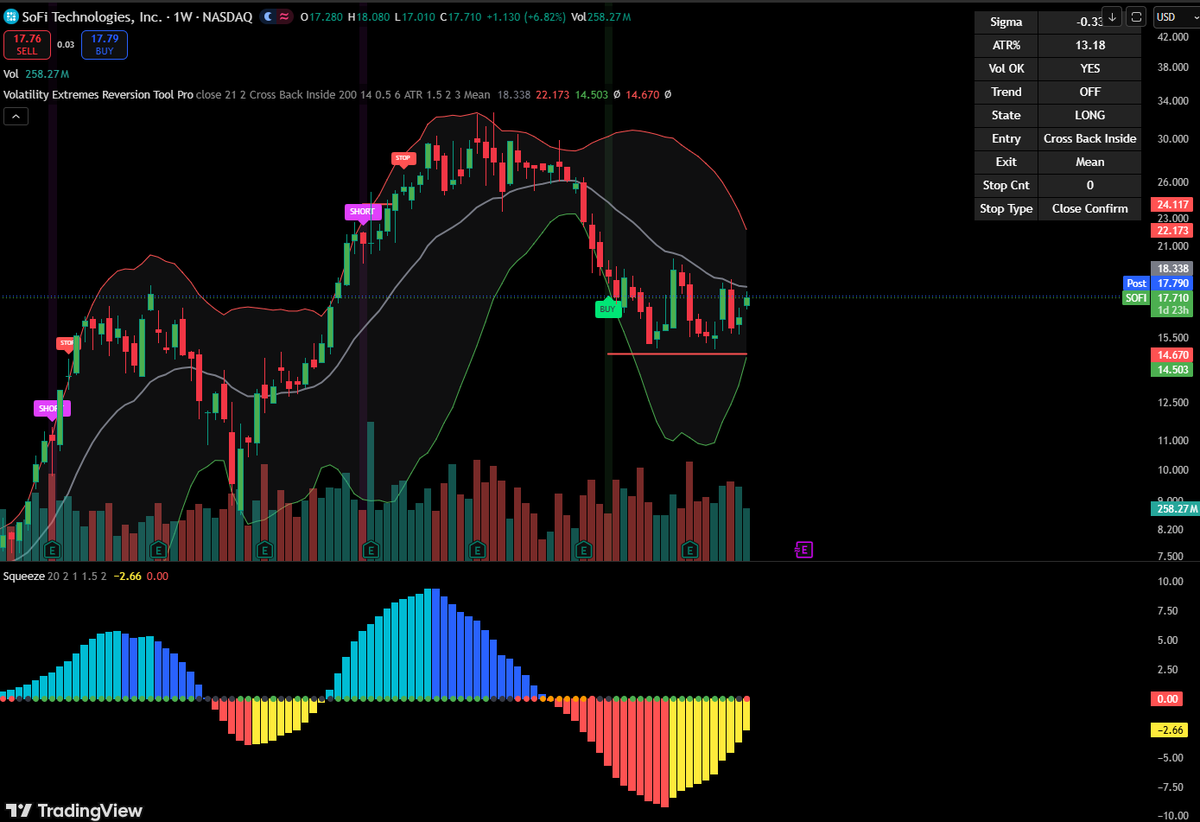Image resolution: width=1200 pixels, height=822 pixels.
Task: Select the Vol indicator legend
Action: pyautogui.click(x=11, y=73)
